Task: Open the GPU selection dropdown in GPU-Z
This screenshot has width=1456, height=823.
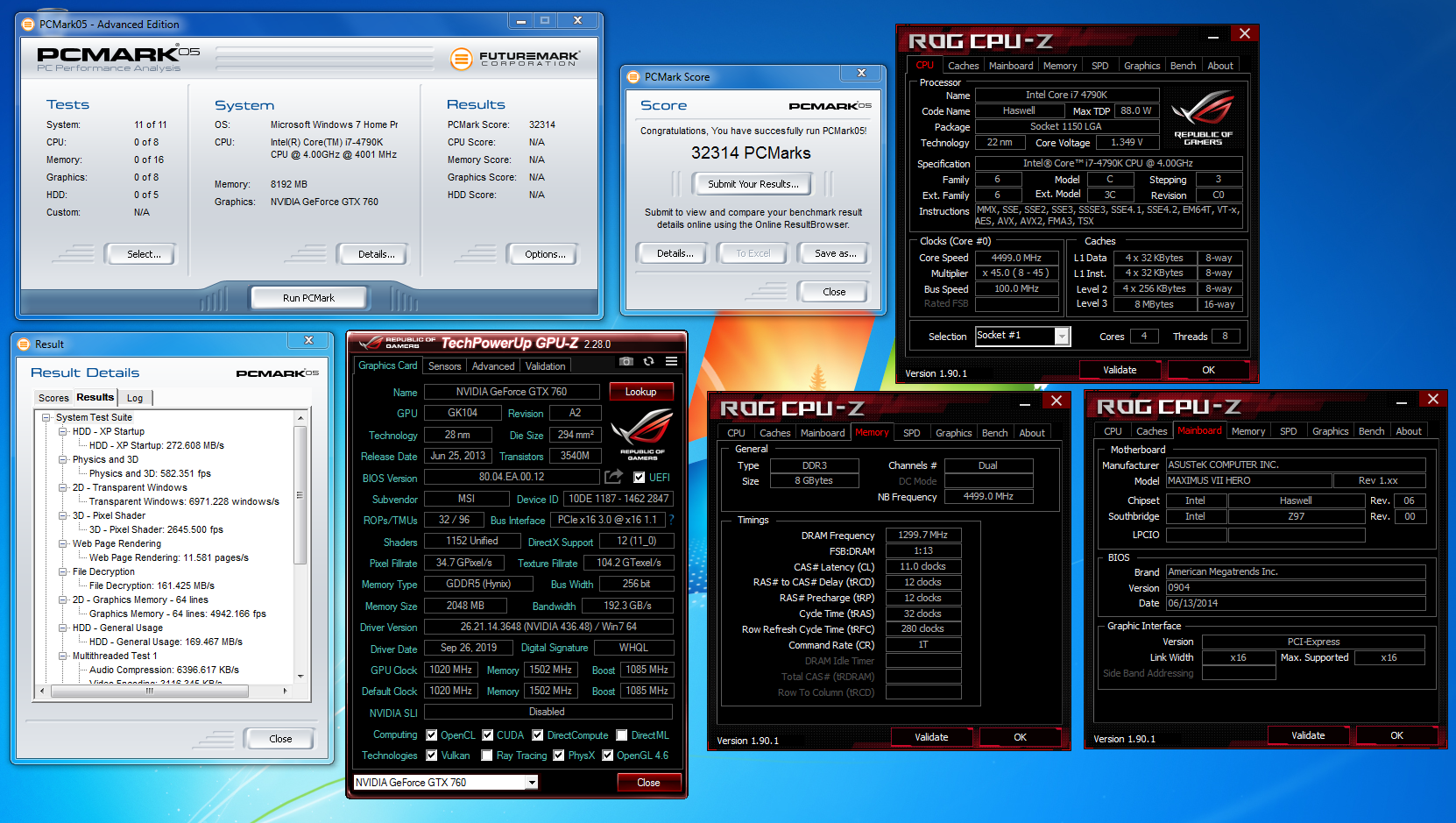Action: (531, 783)
